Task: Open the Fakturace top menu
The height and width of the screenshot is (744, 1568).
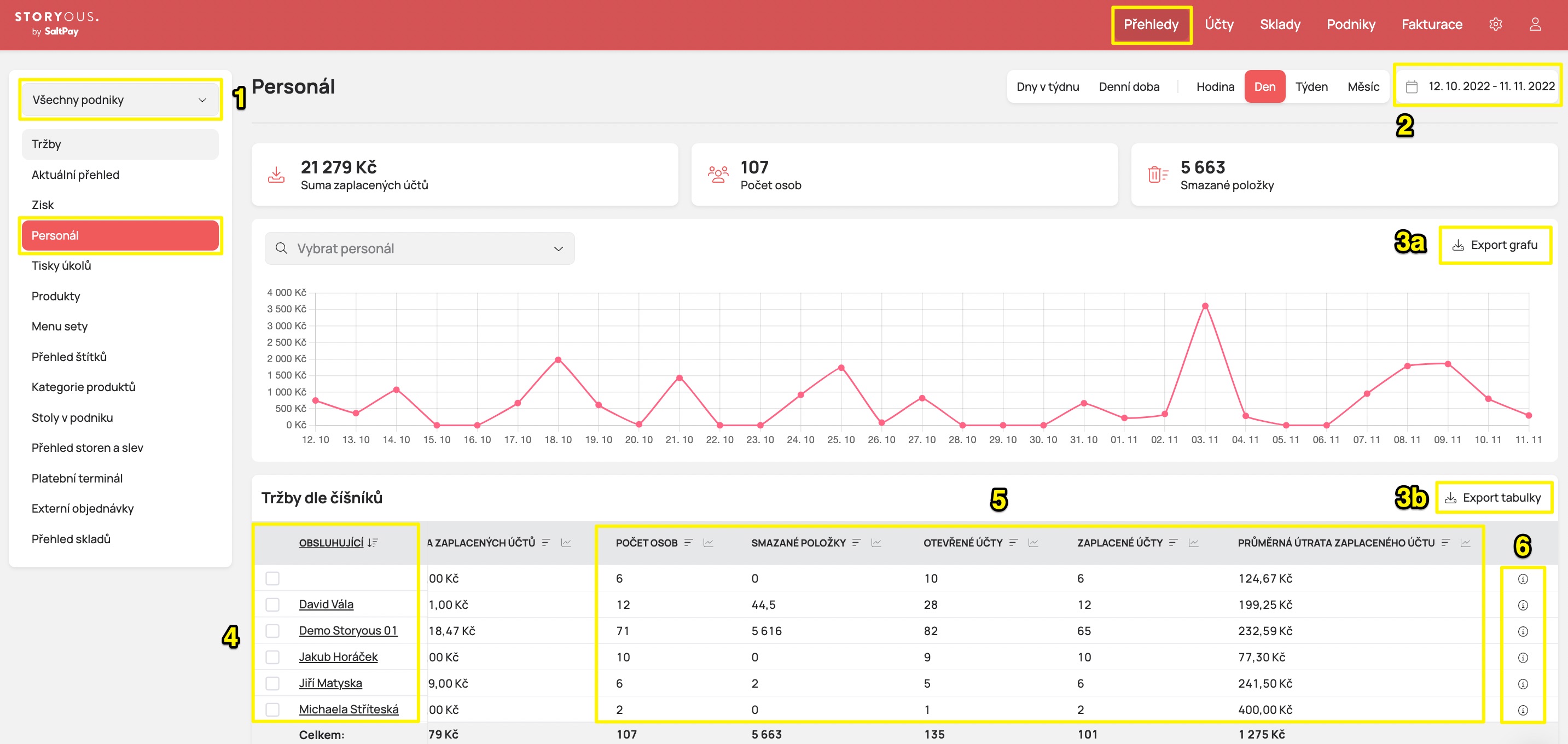Action: pos(1432,25)
